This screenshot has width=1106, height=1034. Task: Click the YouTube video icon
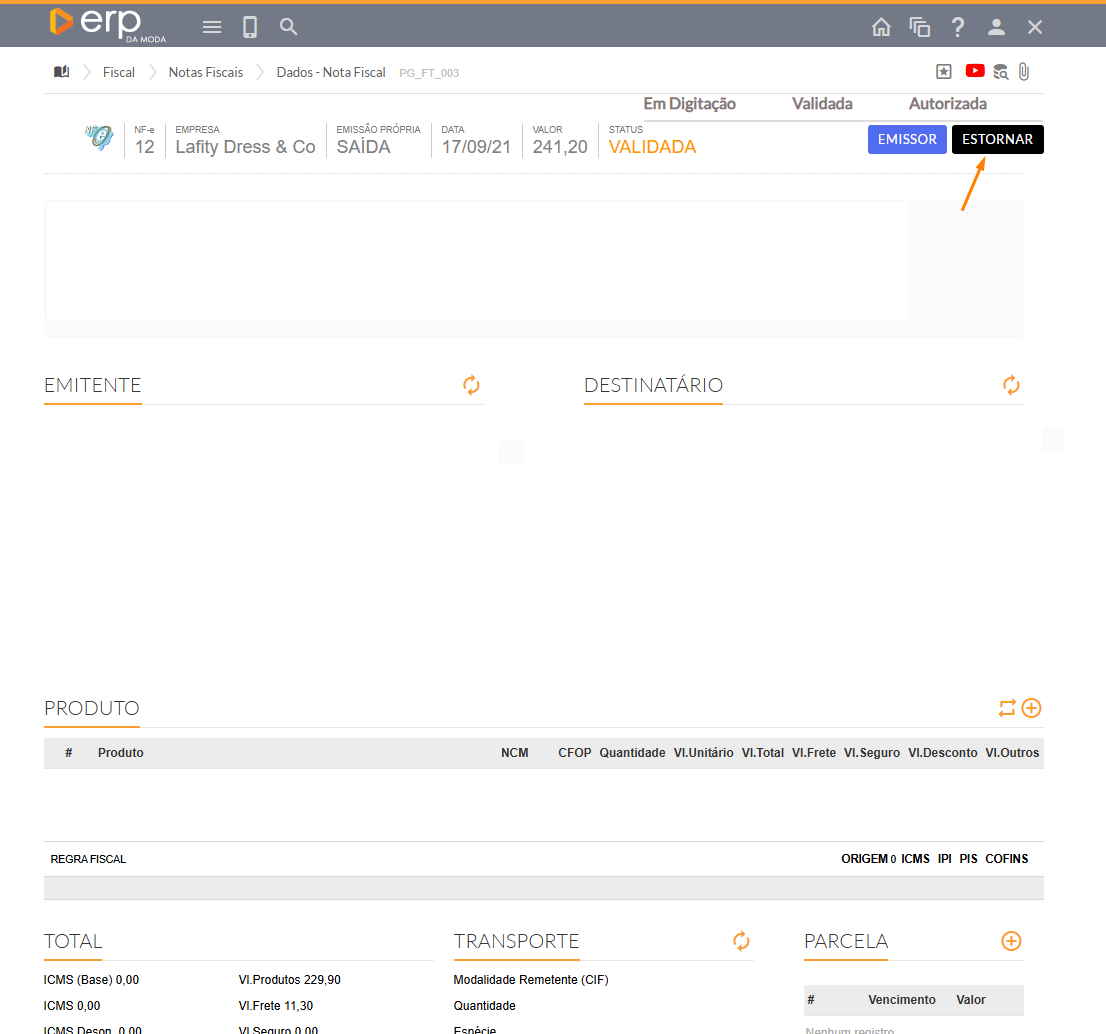[x=974, y=71]
